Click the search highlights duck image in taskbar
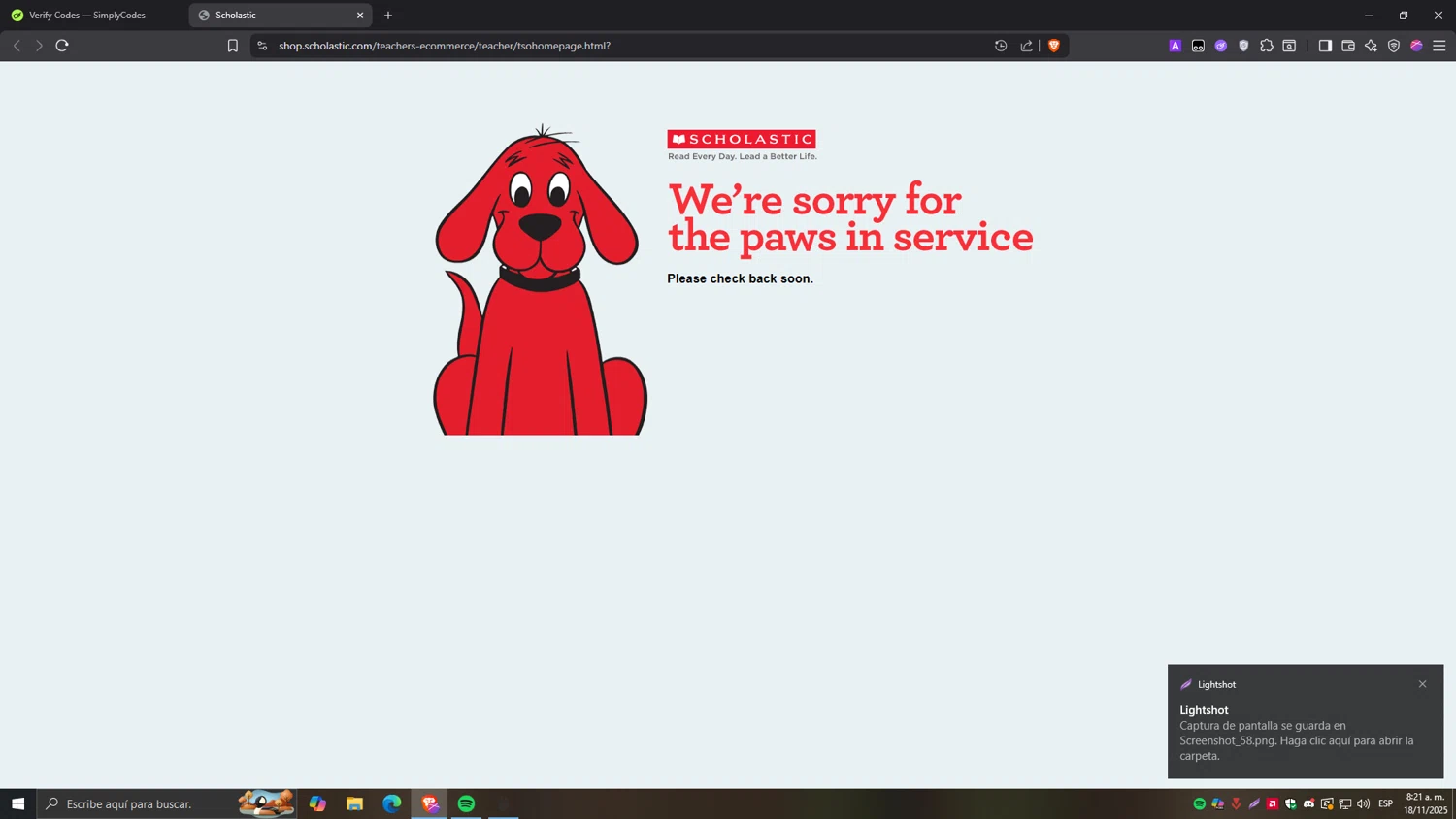Image resolution: width=1456 pixels, height=819 pixels. coord(266,803)
